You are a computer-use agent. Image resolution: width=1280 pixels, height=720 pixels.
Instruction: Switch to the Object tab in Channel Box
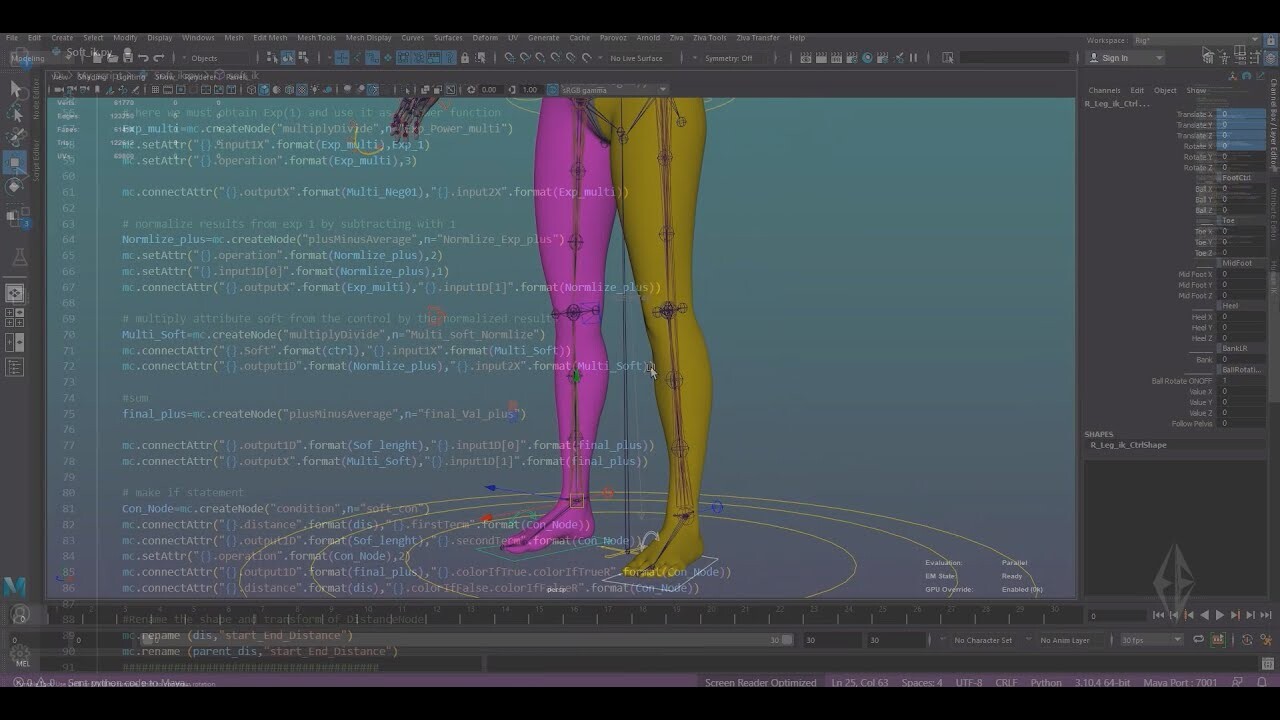[1166, 90]
